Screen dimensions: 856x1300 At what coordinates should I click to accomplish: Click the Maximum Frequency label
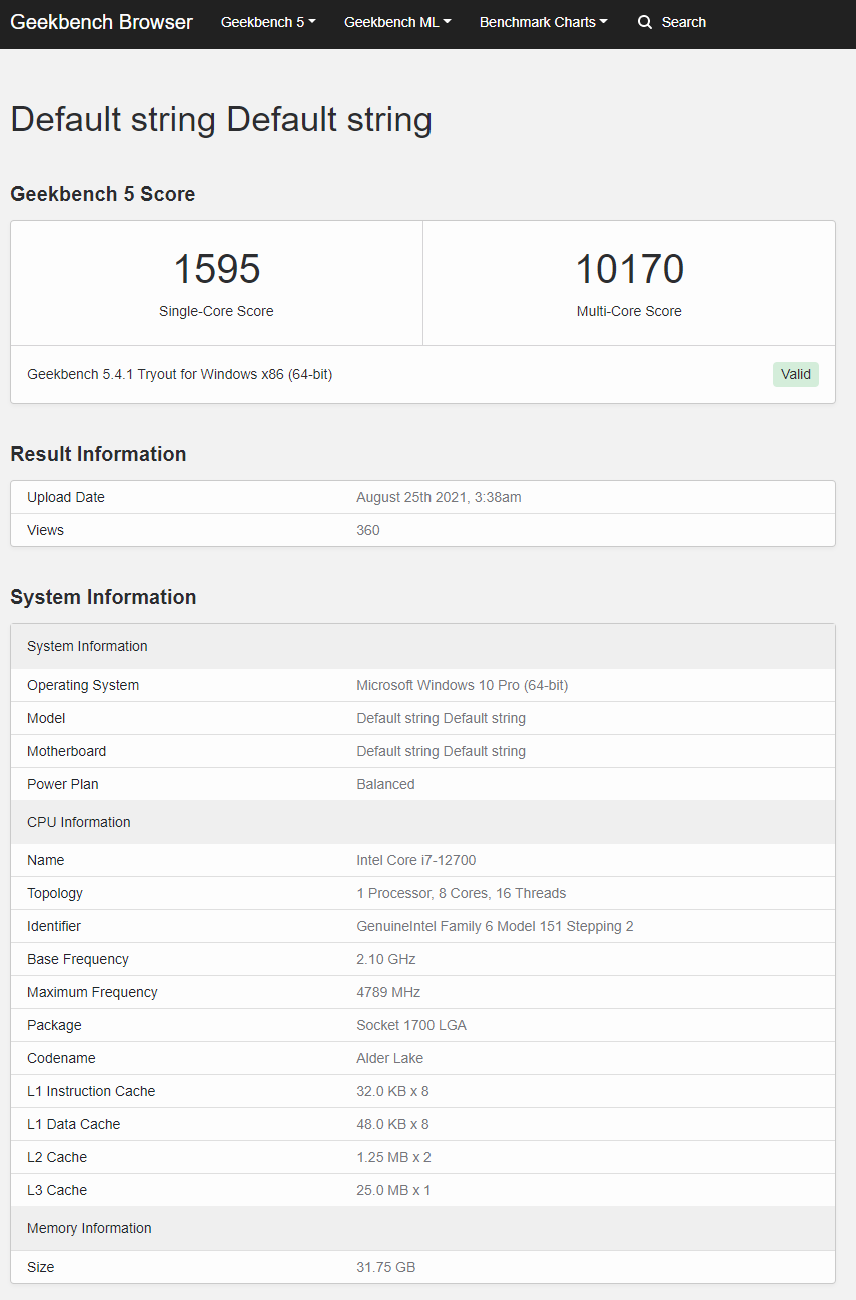point(92,992)
